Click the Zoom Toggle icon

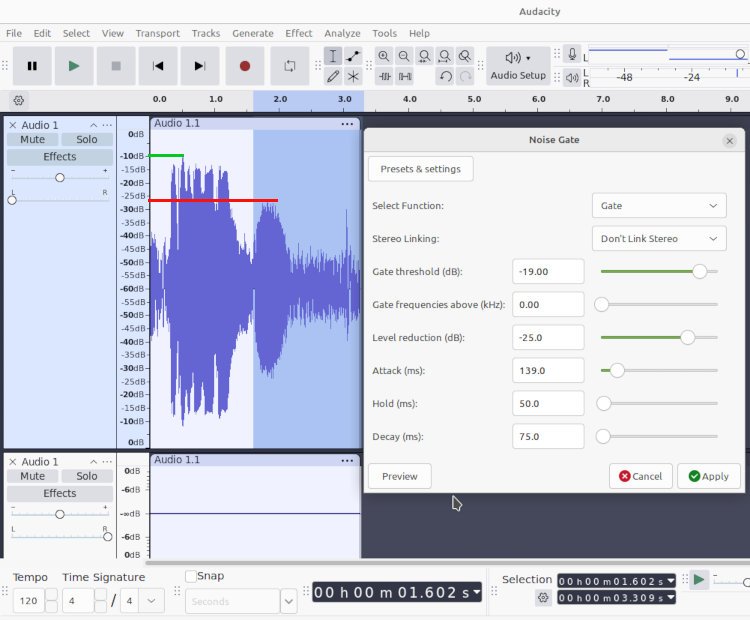click(x=464, y=56)
